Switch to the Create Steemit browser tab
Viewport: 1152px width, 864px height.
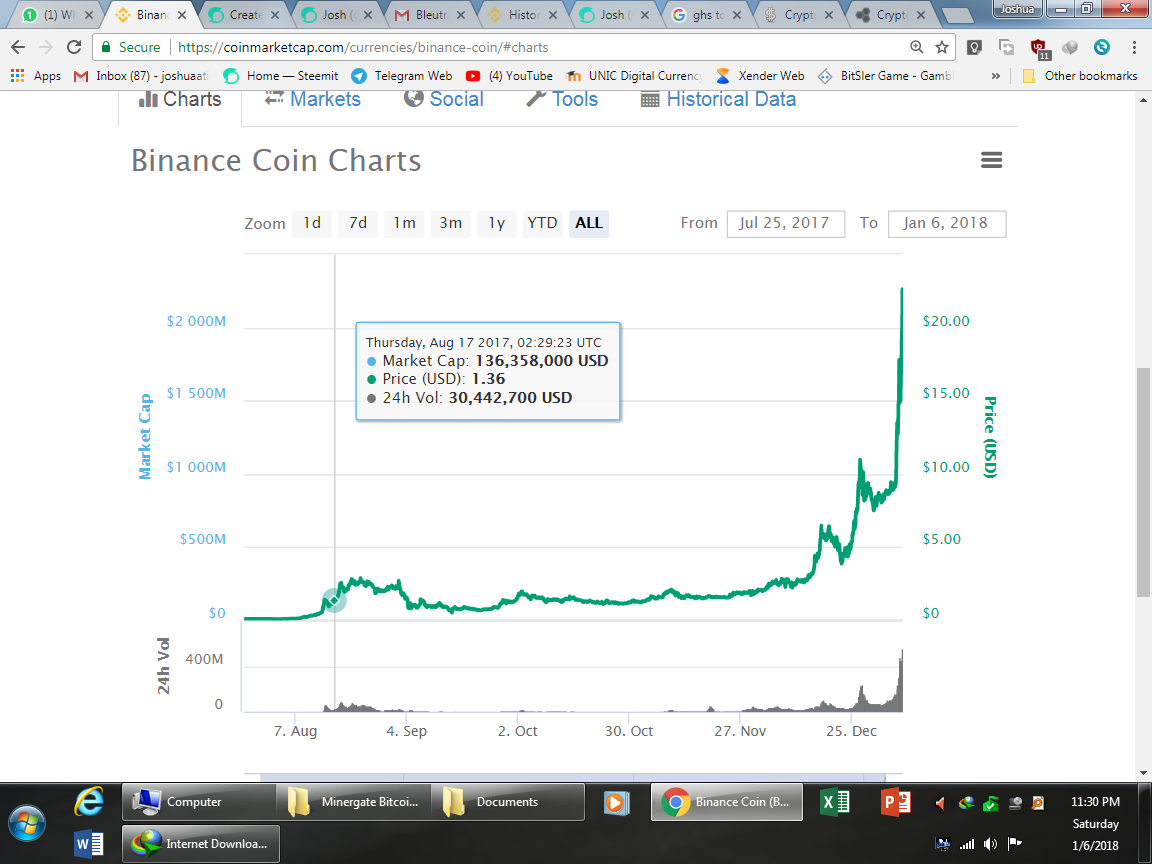(x=245, y=15)
